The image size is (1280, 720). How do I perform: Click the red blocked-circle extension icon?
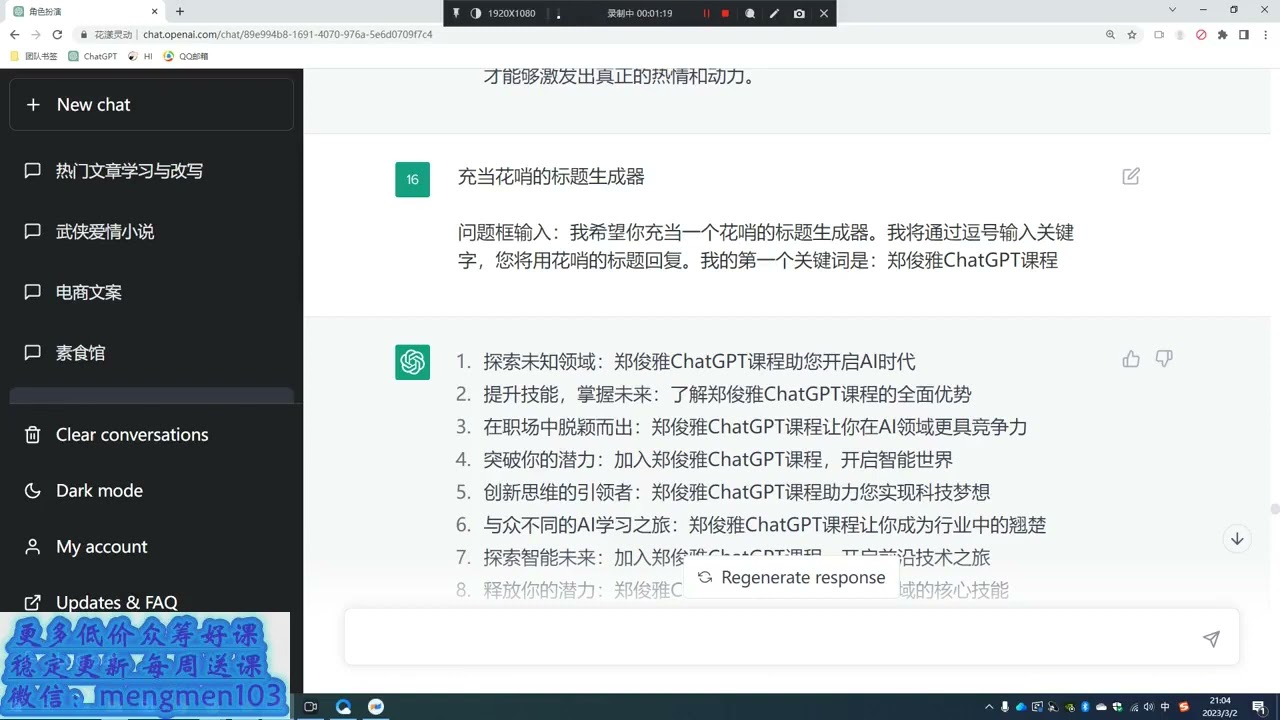(x=1201, y=34)
